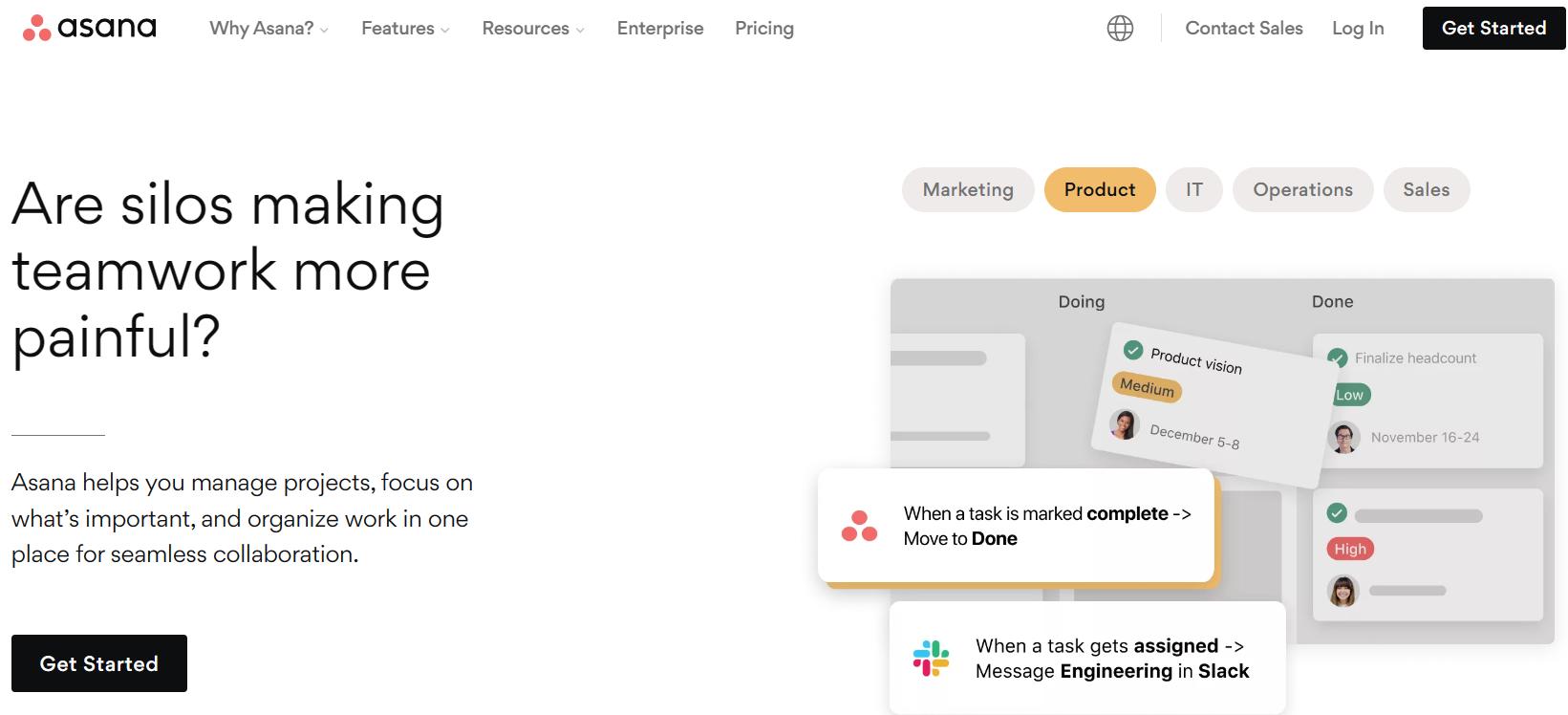Open the Resources dropdown menu
Viewport: 1568px width, 715px height.
(x=533, y=29)
